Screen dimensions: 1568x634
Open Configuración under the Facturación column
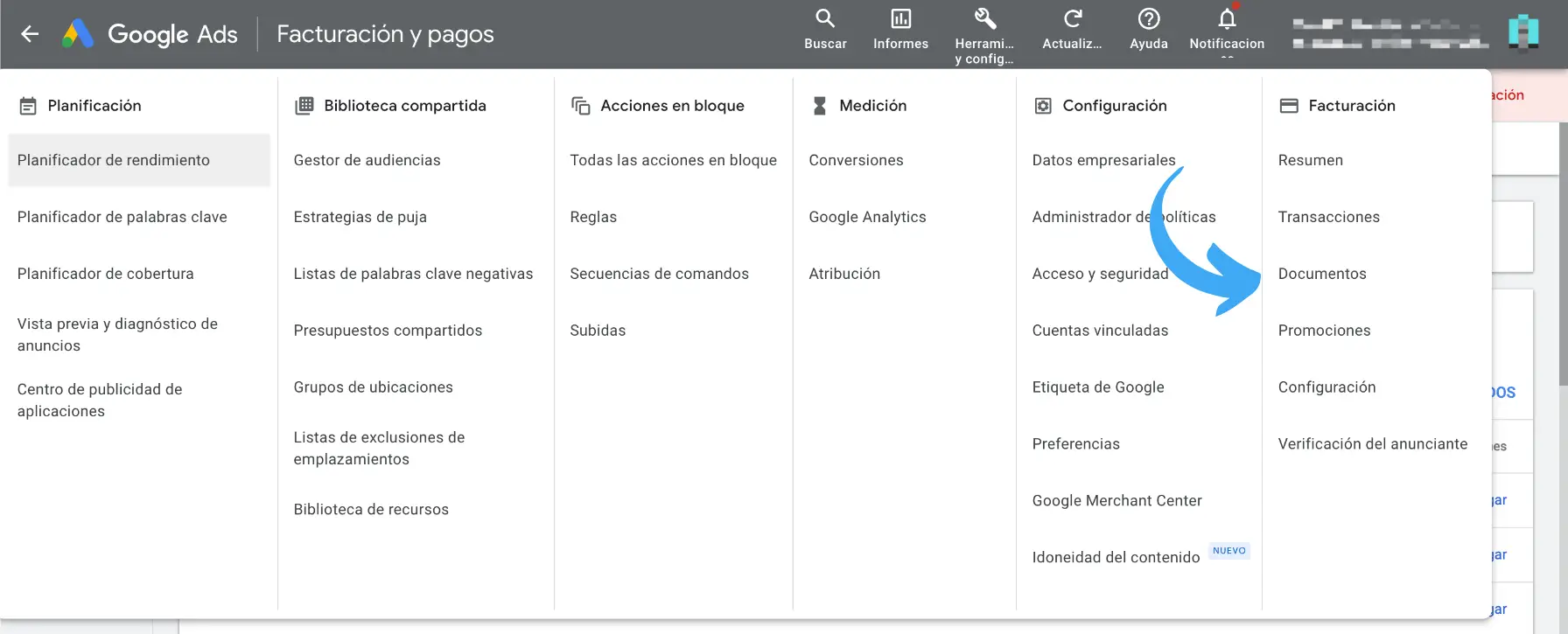[1326, 387]
